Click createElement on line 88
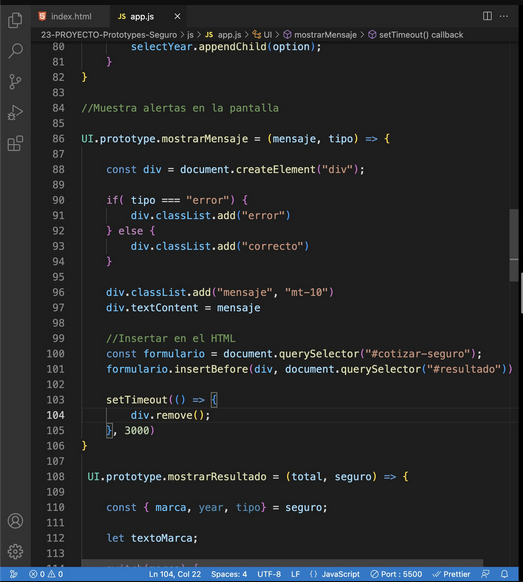 275,170
